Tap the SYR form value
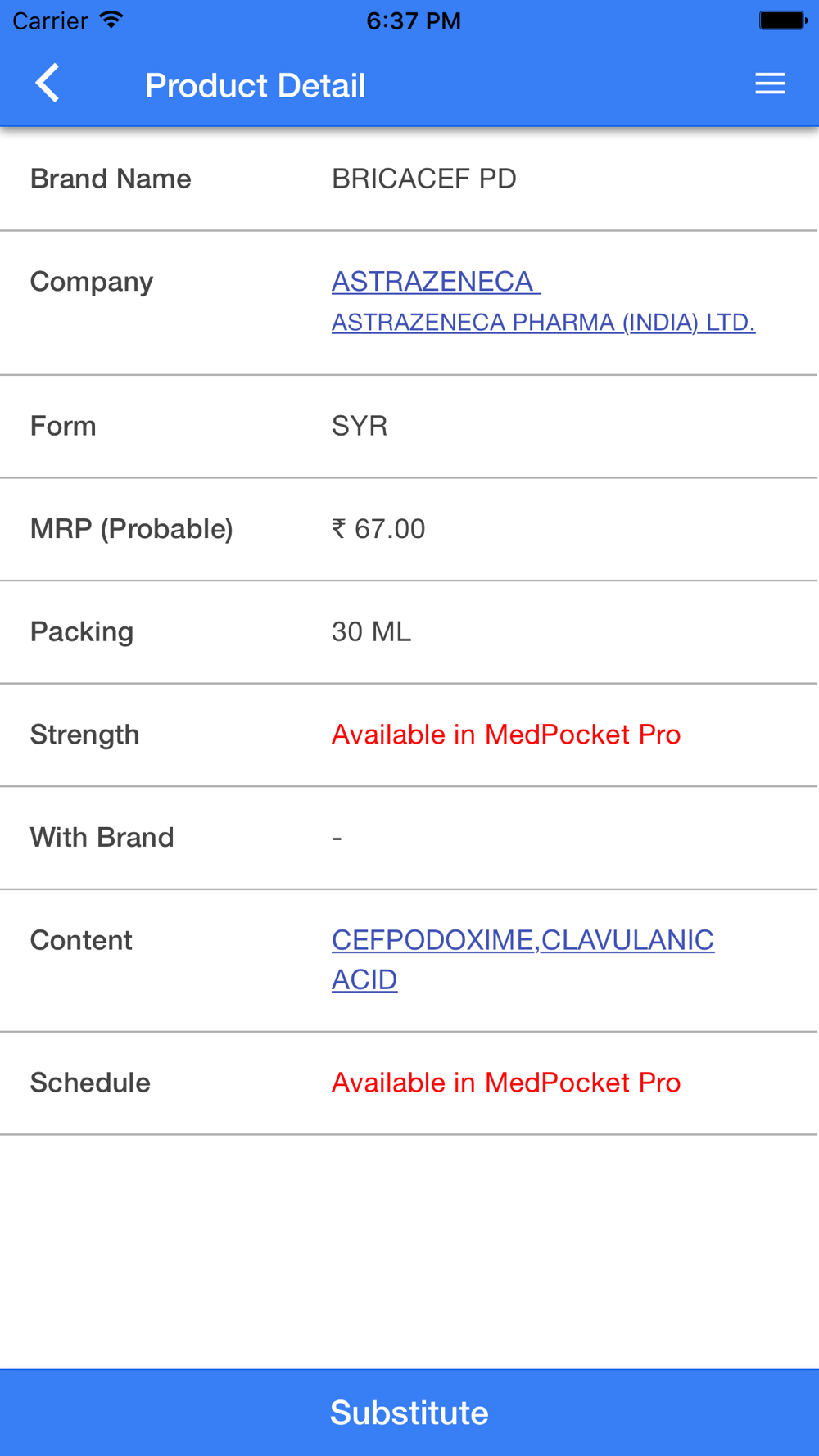 (x=359, y=426)
